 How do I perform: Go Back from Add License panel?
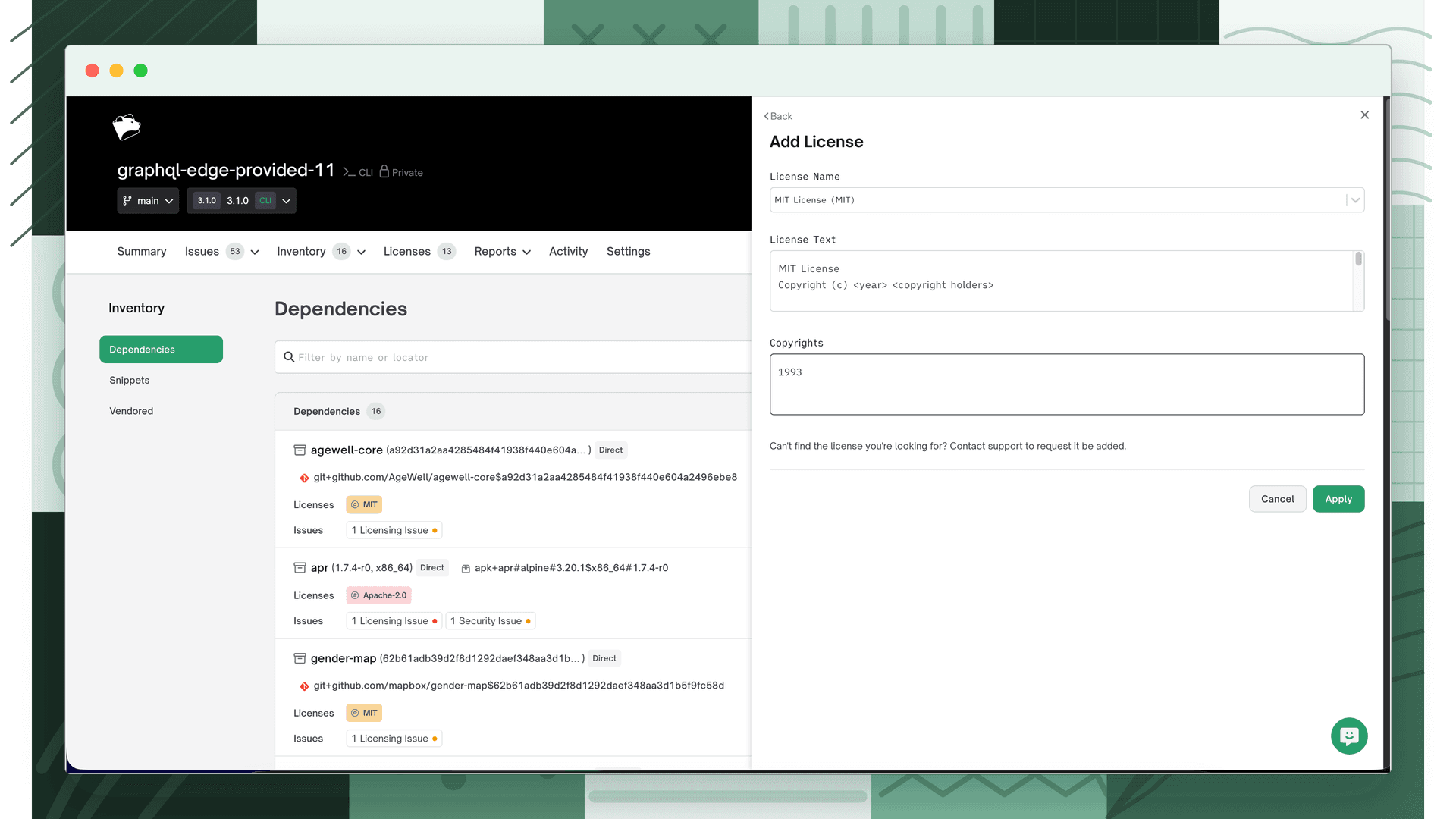778,116
